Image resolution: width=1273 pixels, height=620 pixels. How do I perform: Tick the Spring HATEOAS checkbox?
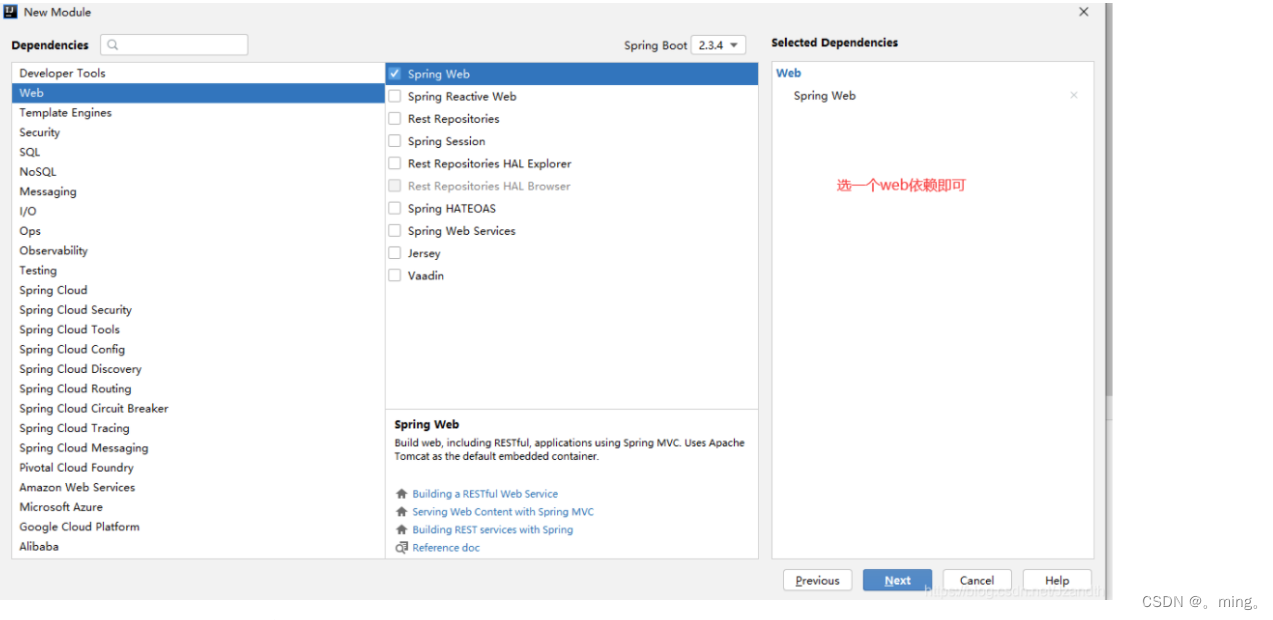pos(395,208)
